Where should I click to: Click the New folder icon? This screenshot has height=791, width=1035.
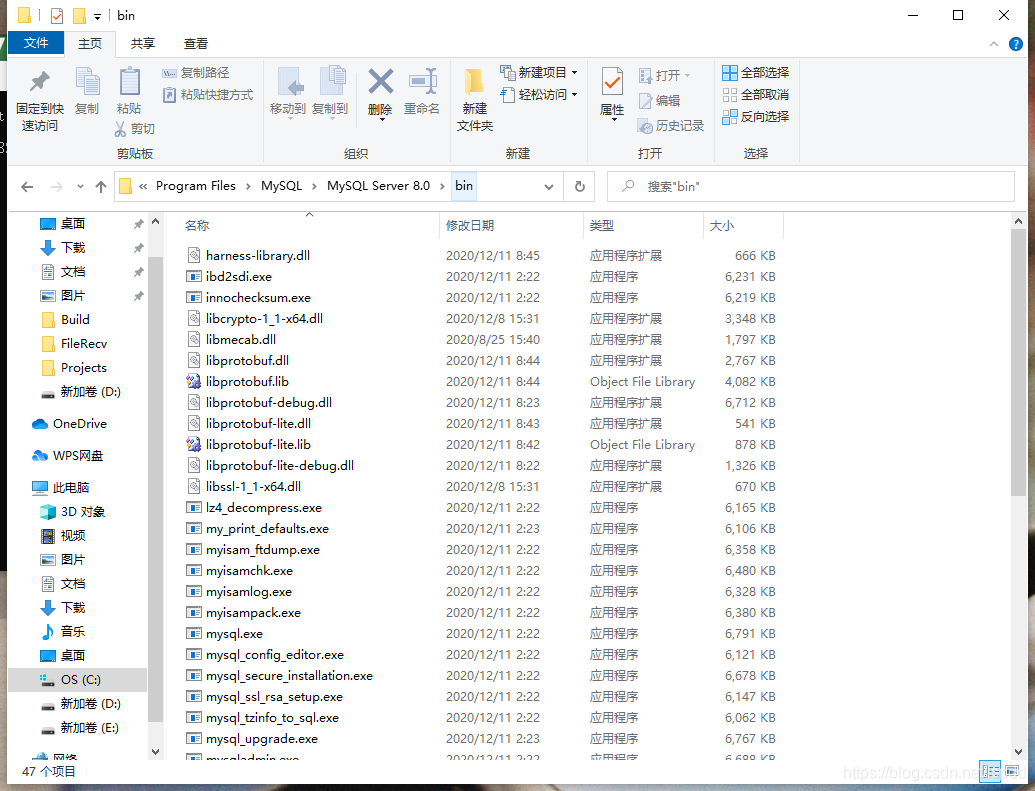point(473,82)
